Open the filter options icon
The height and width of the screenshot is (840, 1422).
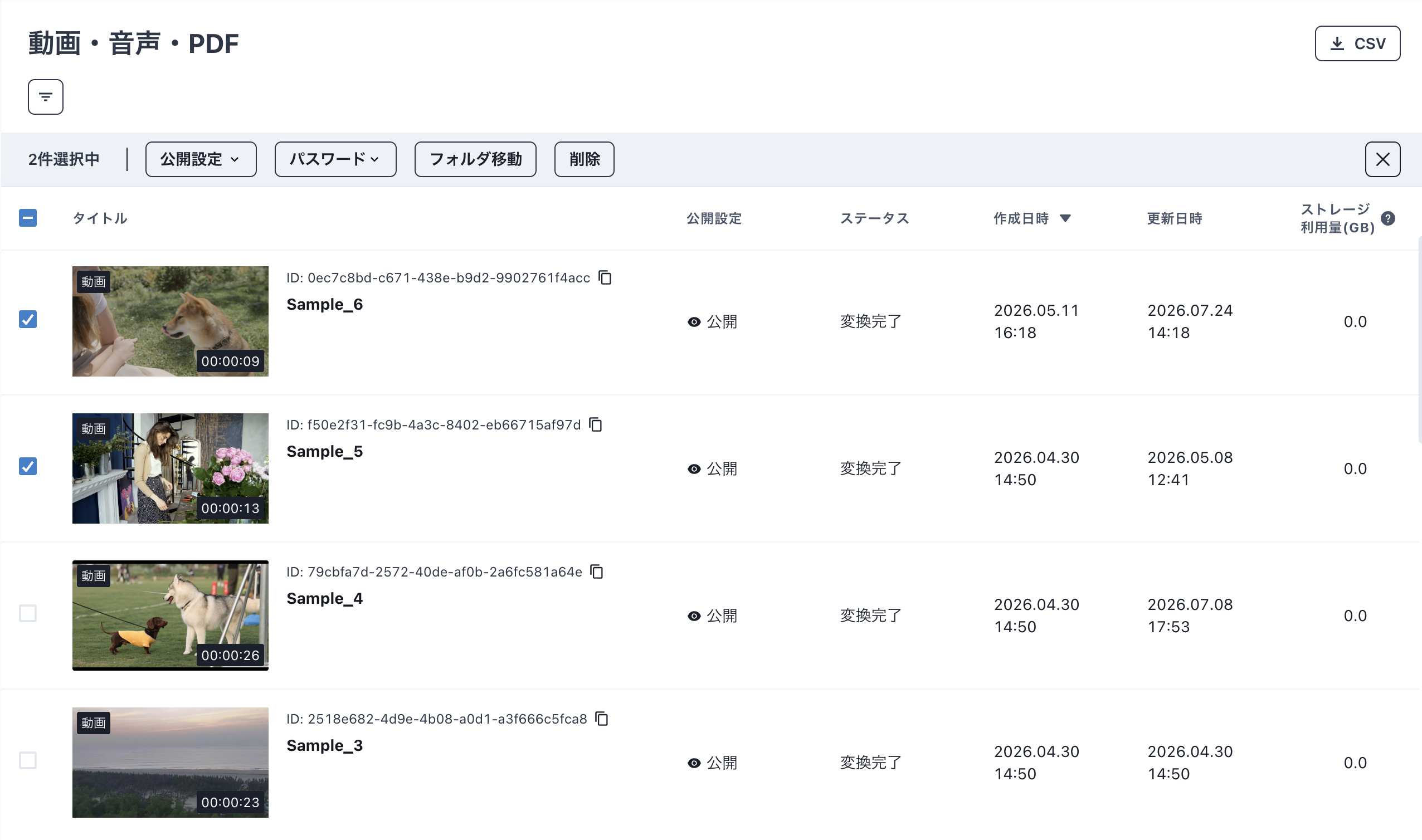45,97
